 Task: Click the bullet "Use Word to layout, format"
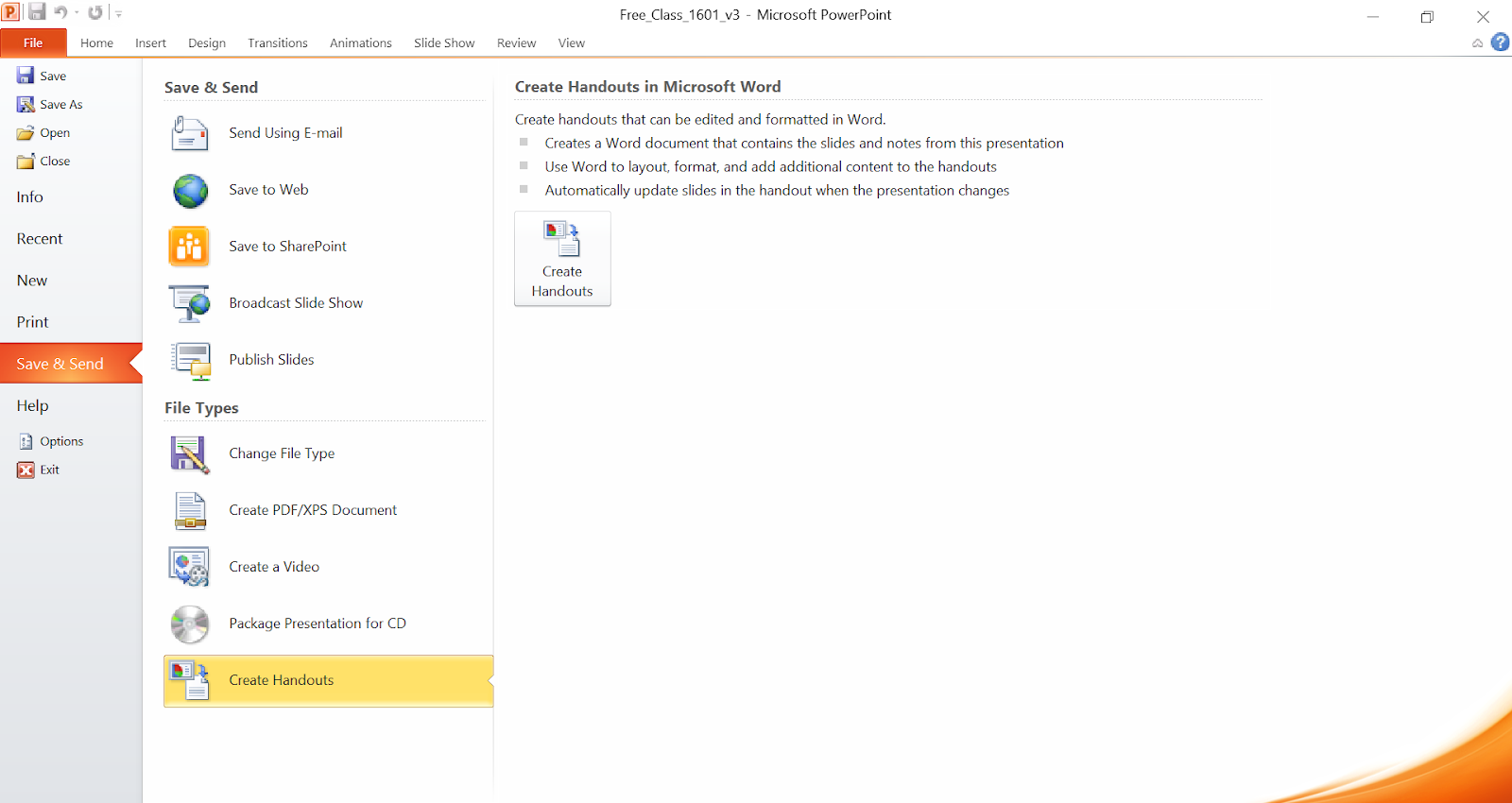(x=771, y=167)
